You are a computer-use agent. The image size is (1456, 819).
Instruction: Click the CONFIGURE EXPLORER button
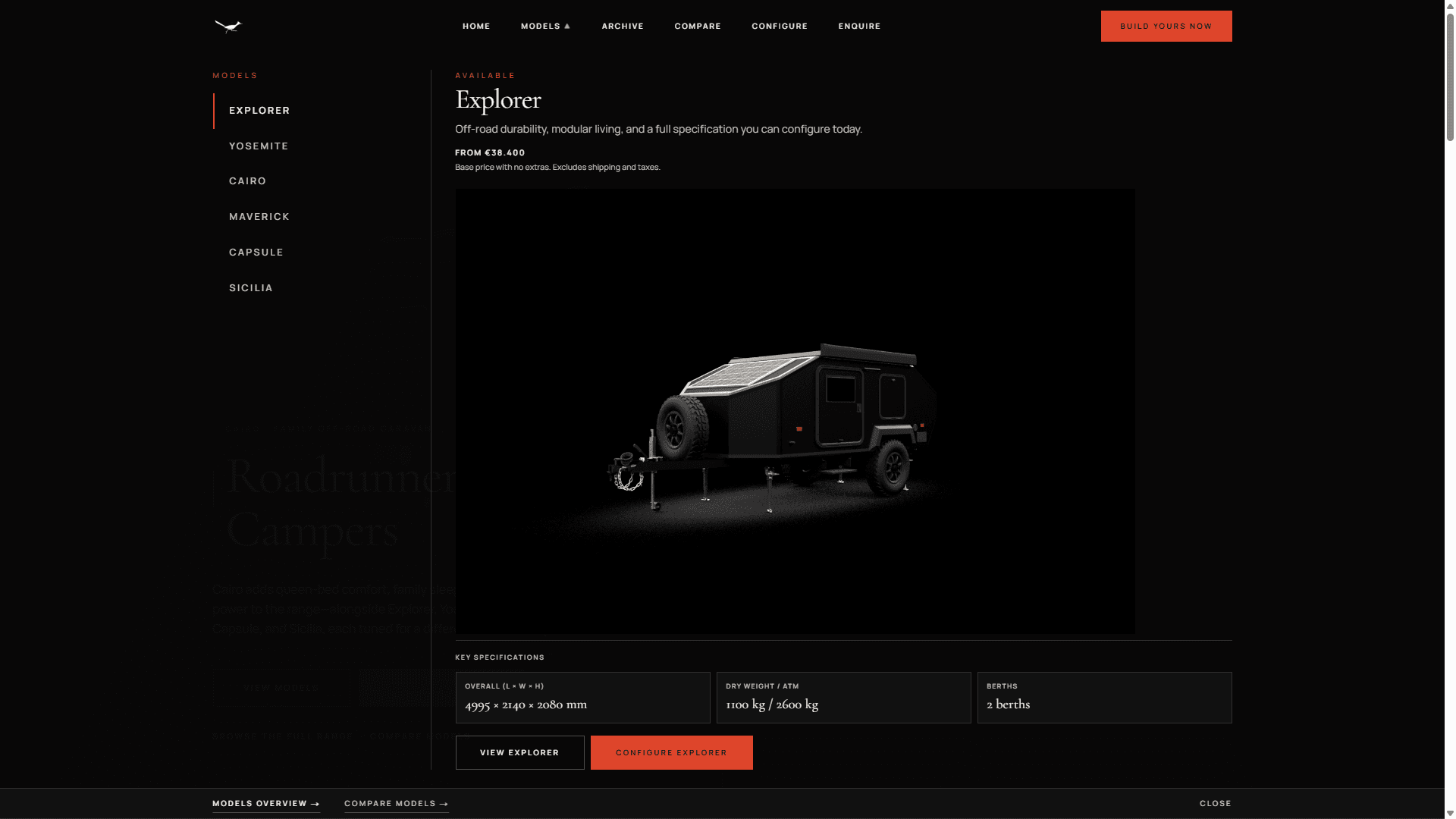[x=671, y=752]
